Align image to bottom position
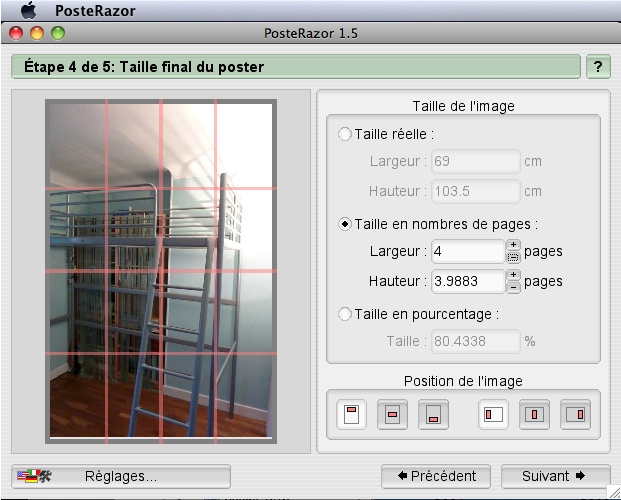The image size is (621, 500). pyautogui.click(x=433, y=414)
